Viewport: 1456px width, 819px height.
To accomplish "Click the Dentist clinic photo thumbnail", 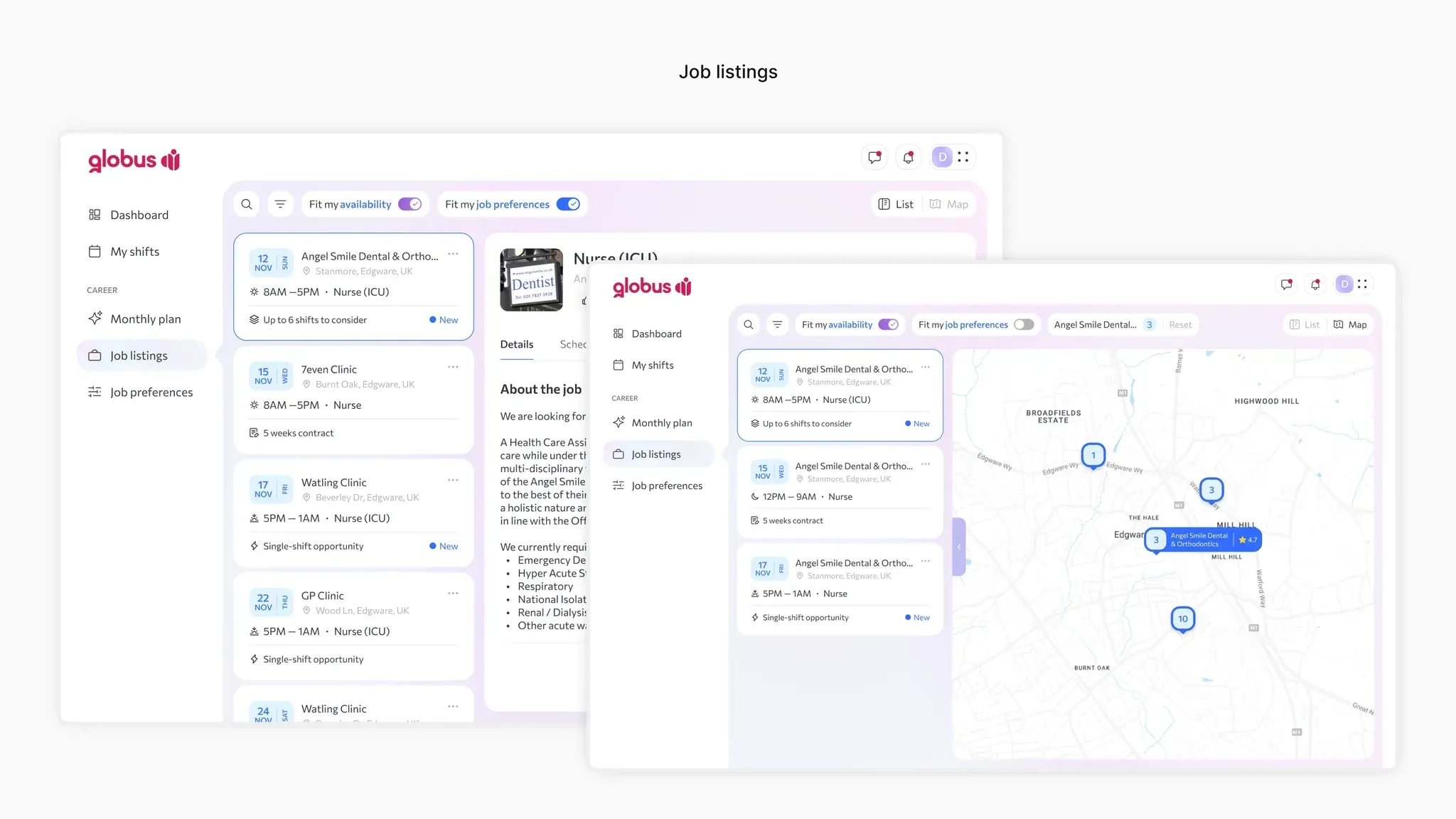I will click(531, 279).
